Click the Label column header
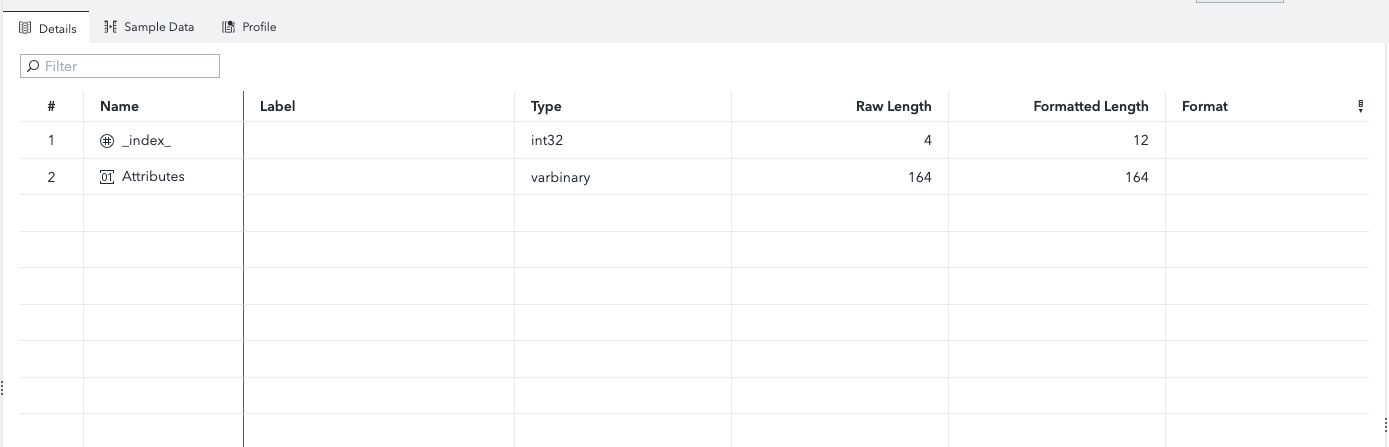The height and width of the screenshot is (447, 1389). coord(277,106)
